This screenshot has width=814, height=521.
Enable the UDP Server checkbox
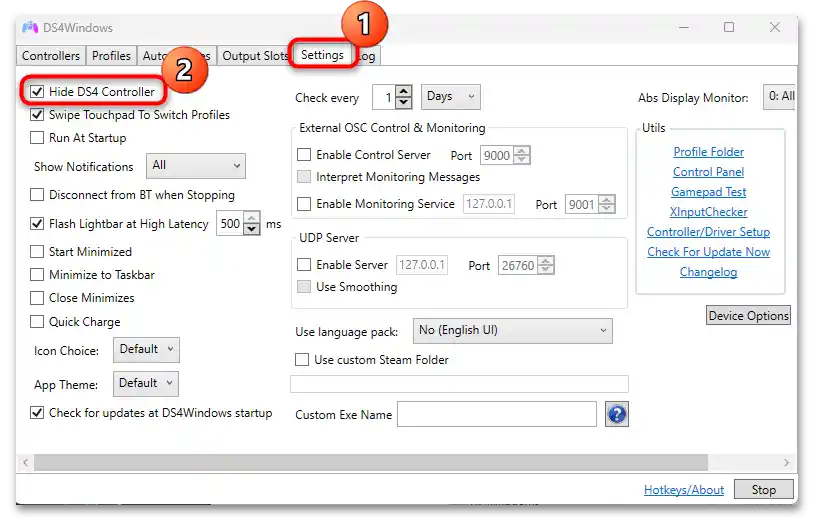point(304,265)
